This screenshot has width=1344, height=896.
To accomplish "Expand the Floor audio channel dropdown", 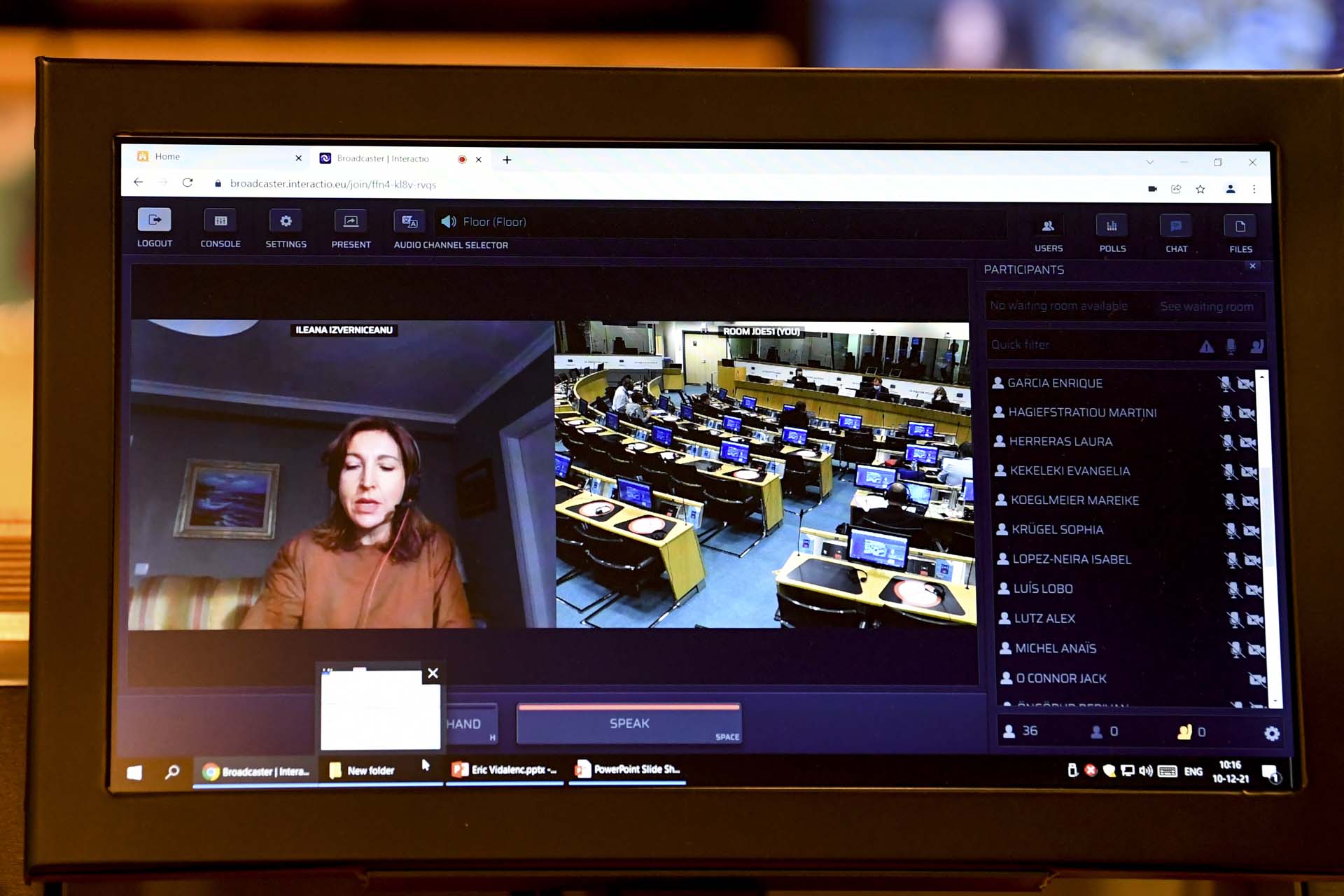I will pyautogui.click(x=493, y=222).
